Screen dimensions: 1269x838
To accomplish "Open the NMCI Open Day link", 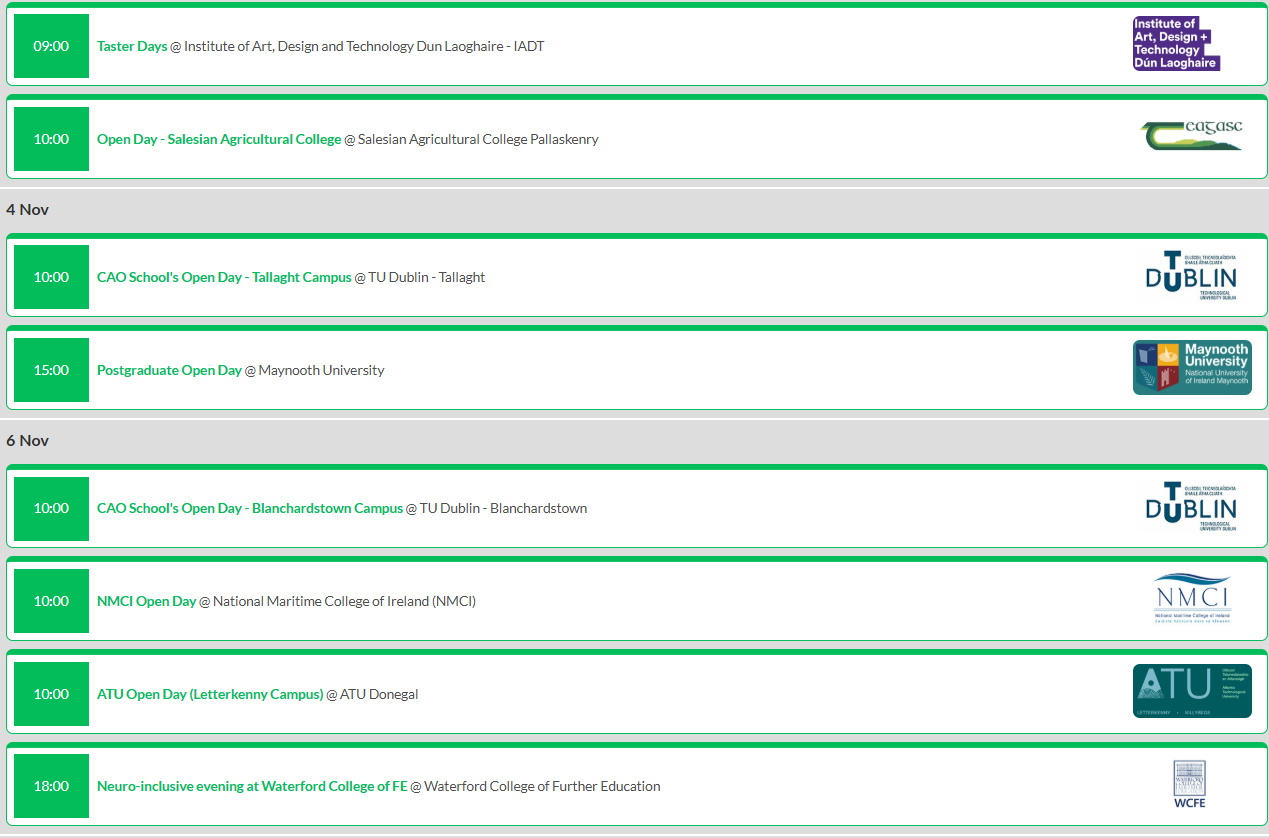I will coord(146,601).
